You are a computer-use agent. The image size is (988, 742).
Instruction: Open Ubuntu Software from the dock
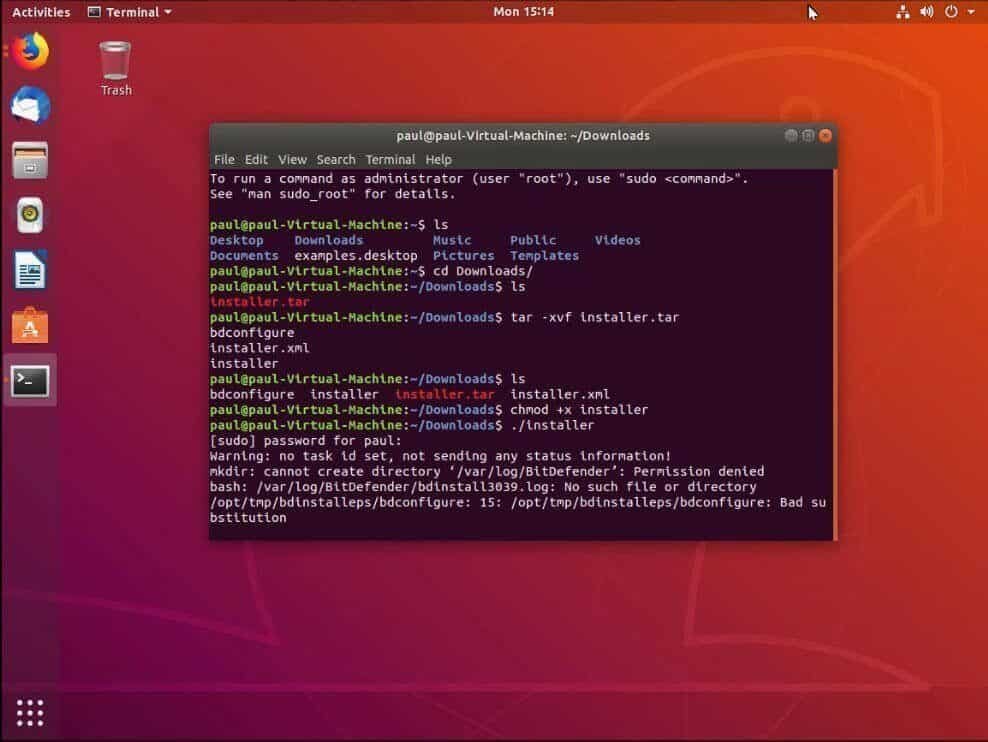[30, 326]
